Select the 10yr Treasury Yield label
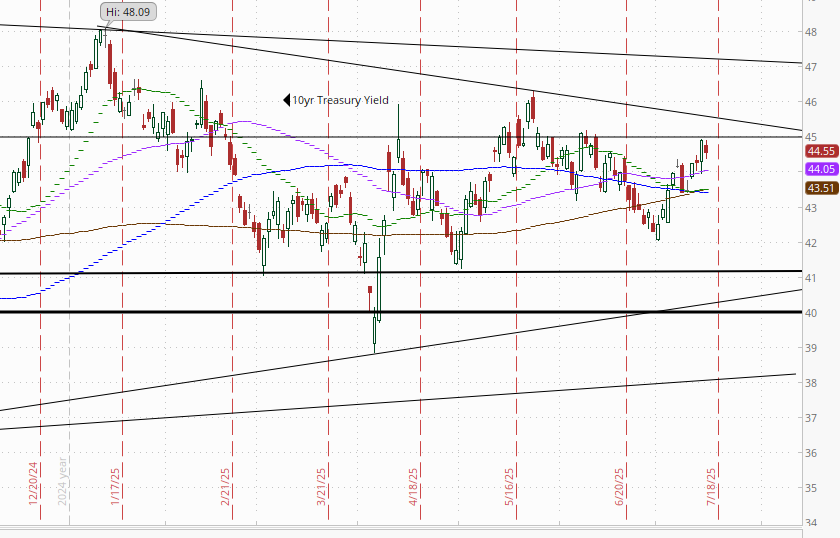The width and height of the screenshot is (840, 538). pyautogui.click(x=340, y=100)
